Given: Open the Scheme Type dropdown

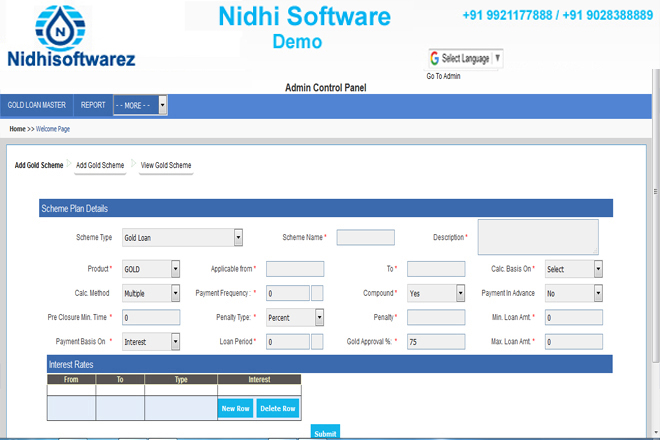Looking at the screenshot, I should point(182,237).
